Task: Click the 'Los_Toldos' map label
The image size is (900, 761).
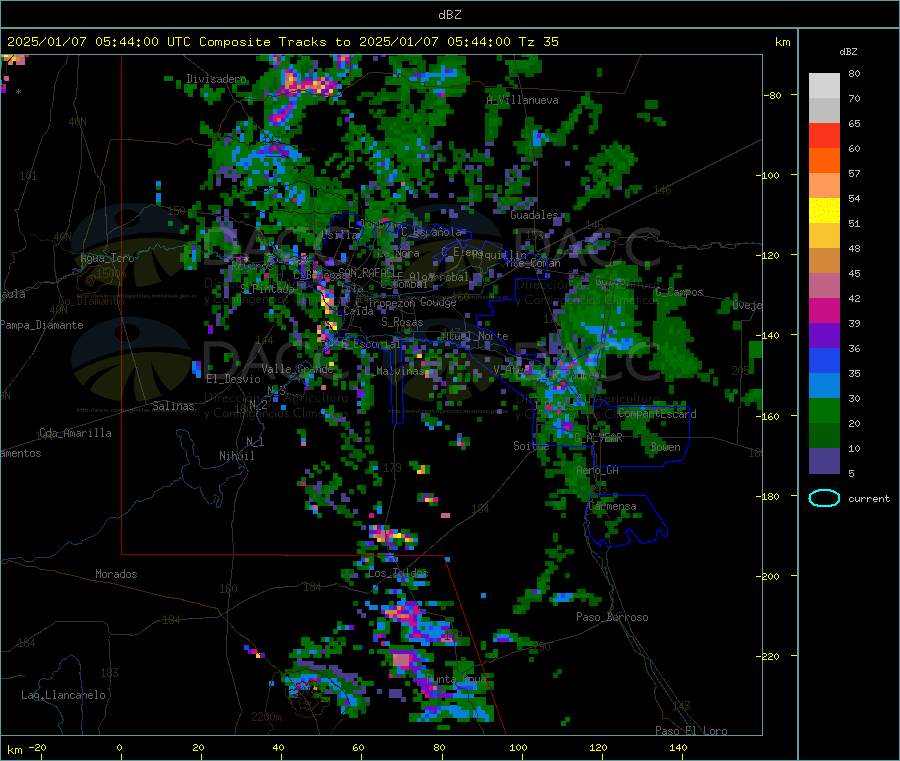Action: point(398,573)
